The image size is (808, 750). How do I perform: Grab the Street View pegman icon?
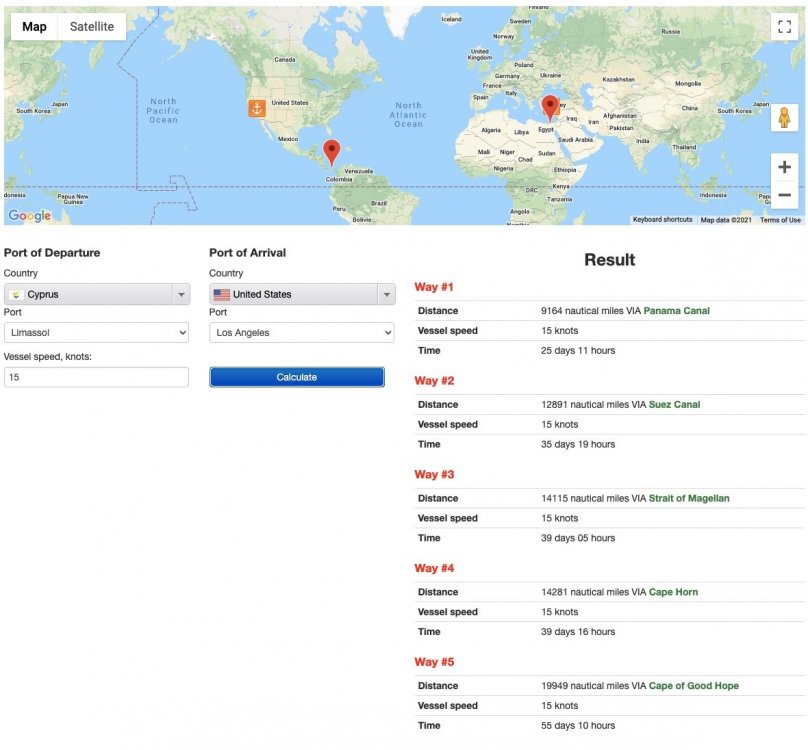click(x=784, y=118)
